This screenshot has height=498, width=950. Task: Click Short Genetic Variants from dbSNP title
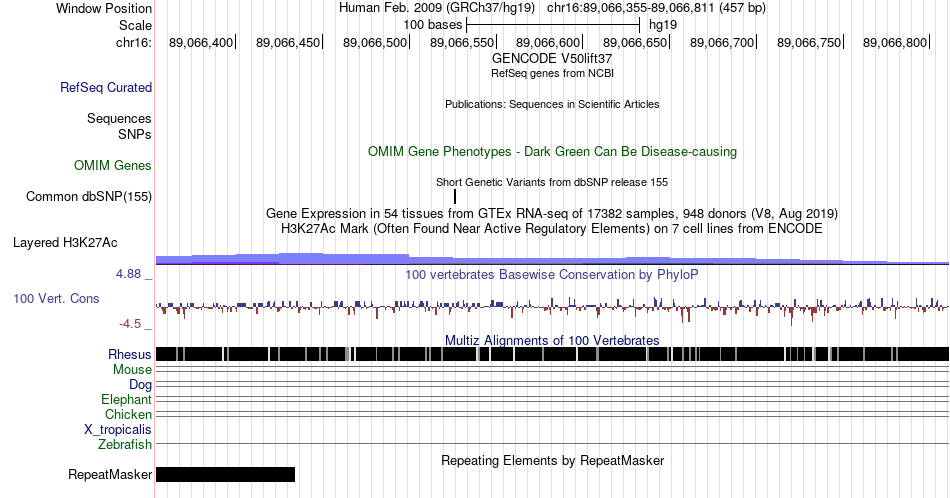[552, 182]
